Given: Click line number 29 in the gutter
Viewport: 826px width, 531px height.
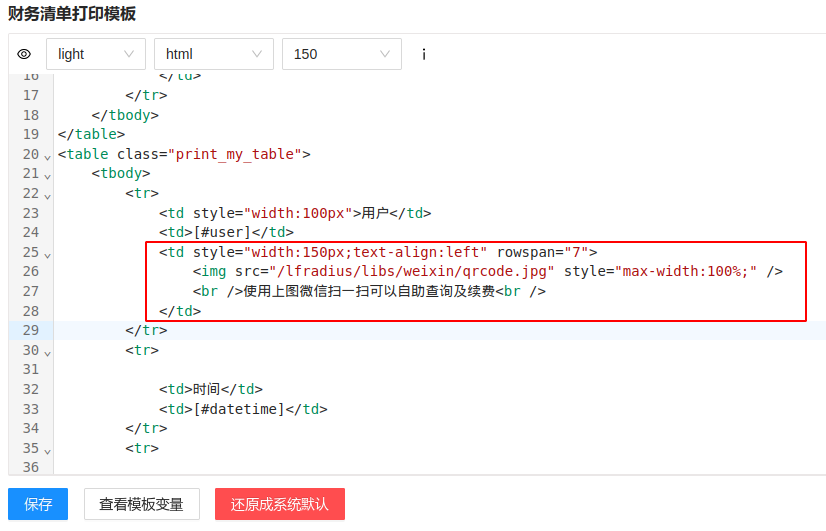Looking at the screenshot, I should pos(30,330).
